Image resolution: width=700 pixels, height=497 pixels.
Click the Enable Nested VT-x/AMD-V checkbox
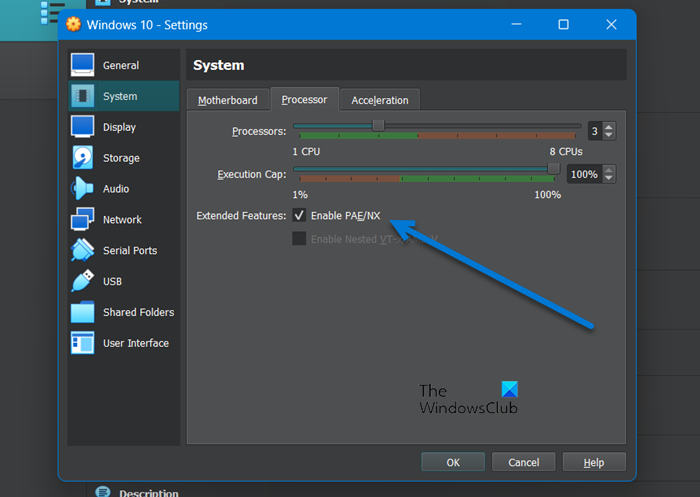point(299,238)
